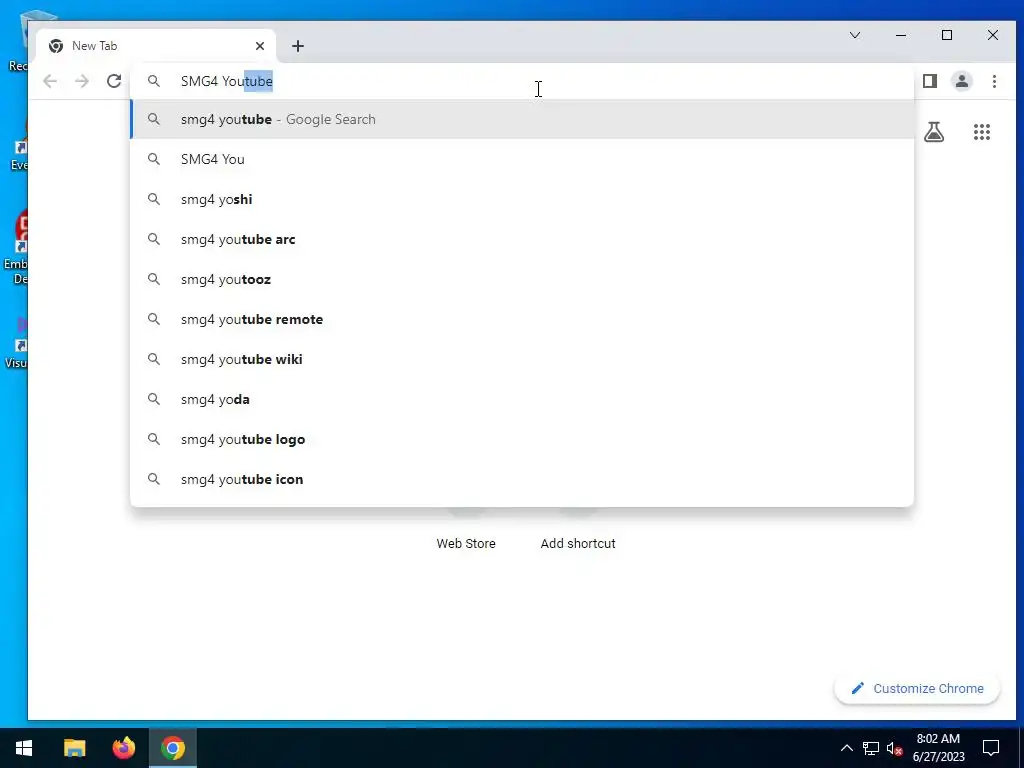Open the taskbar clock showing 8:02 AM
The image size is (1024, 768).
(x=938, y=748)
